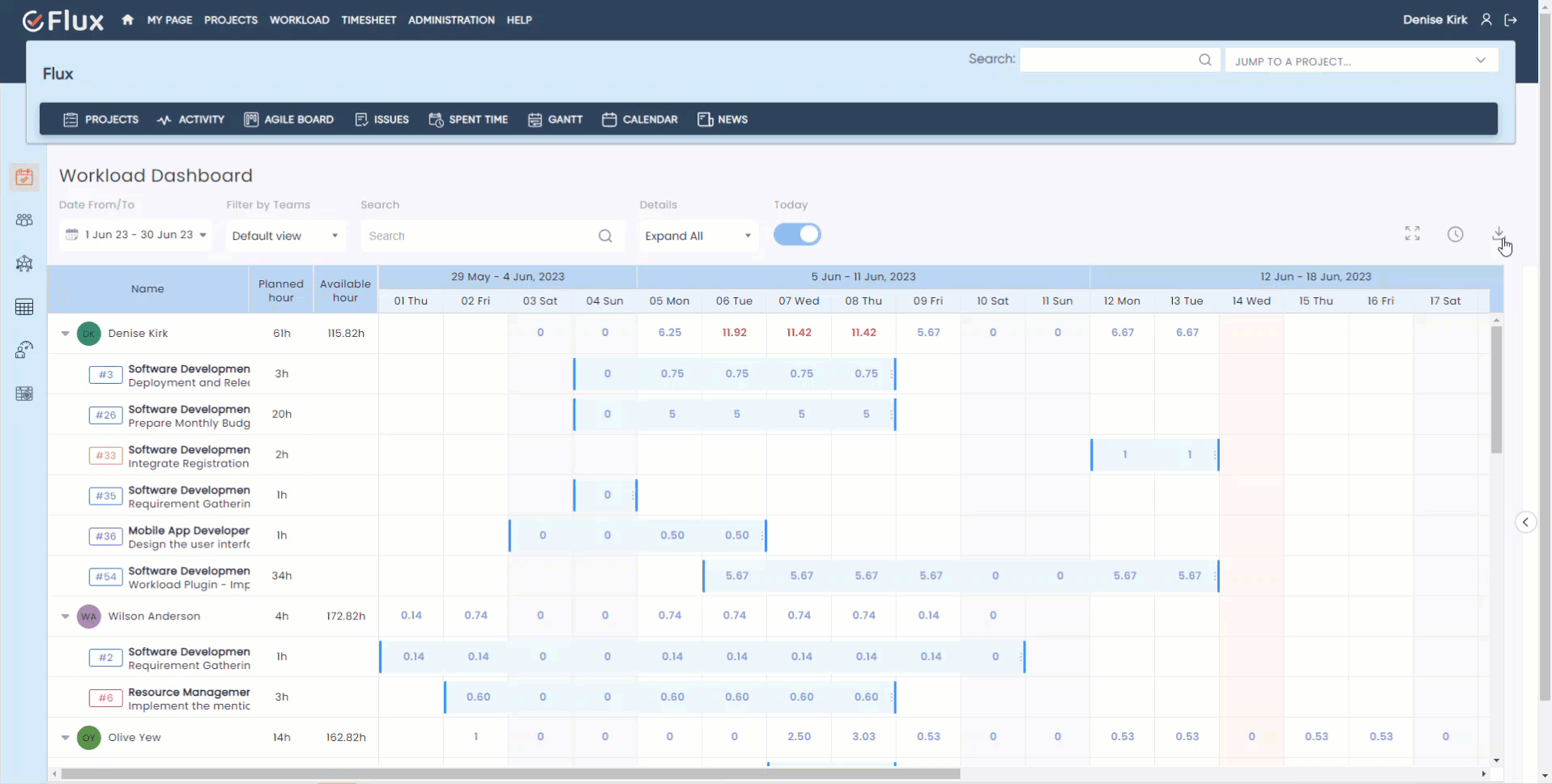Open issue #26 link

pyautogui.click(x=106, y=415)
